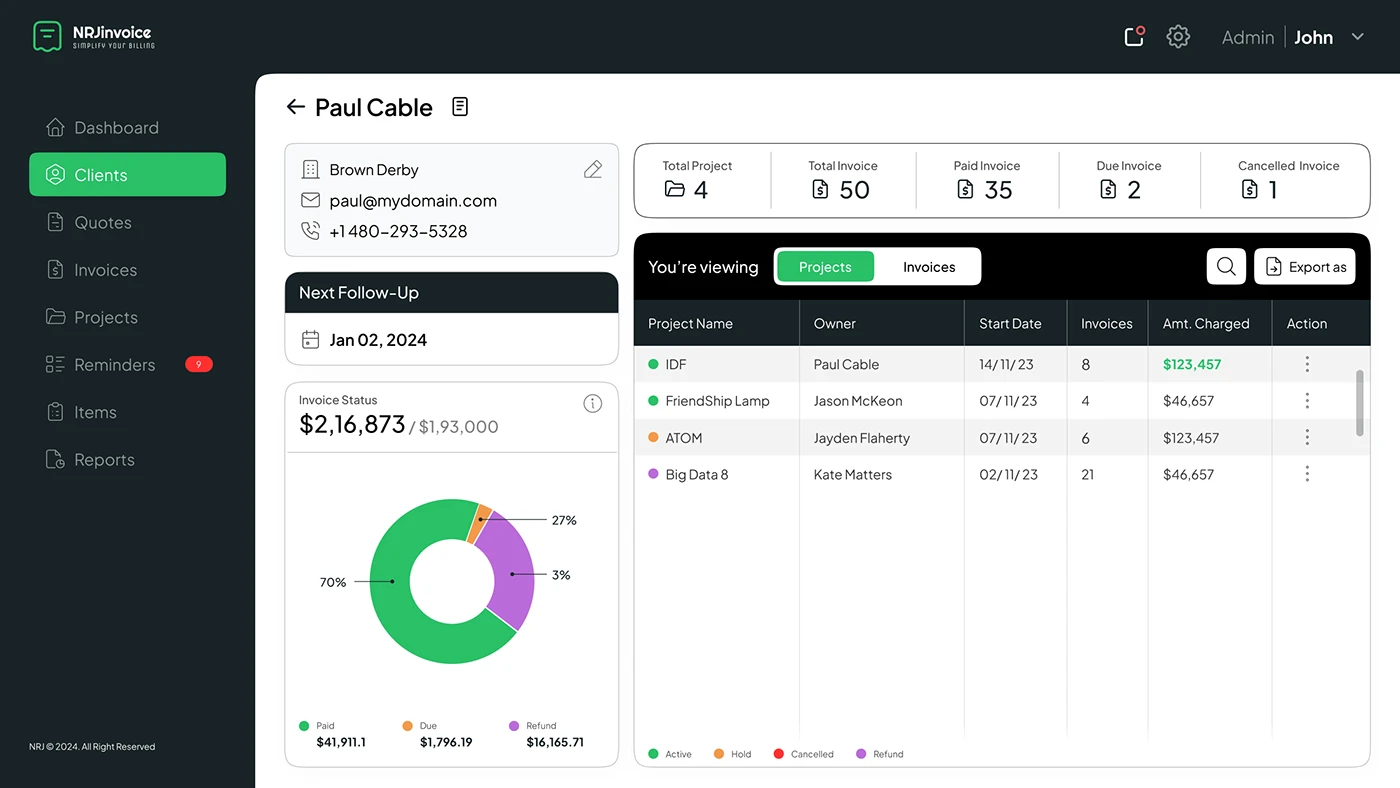1400x788 pixels.
Task: Click the Project Name column header
Action: [x=690, y=324]
